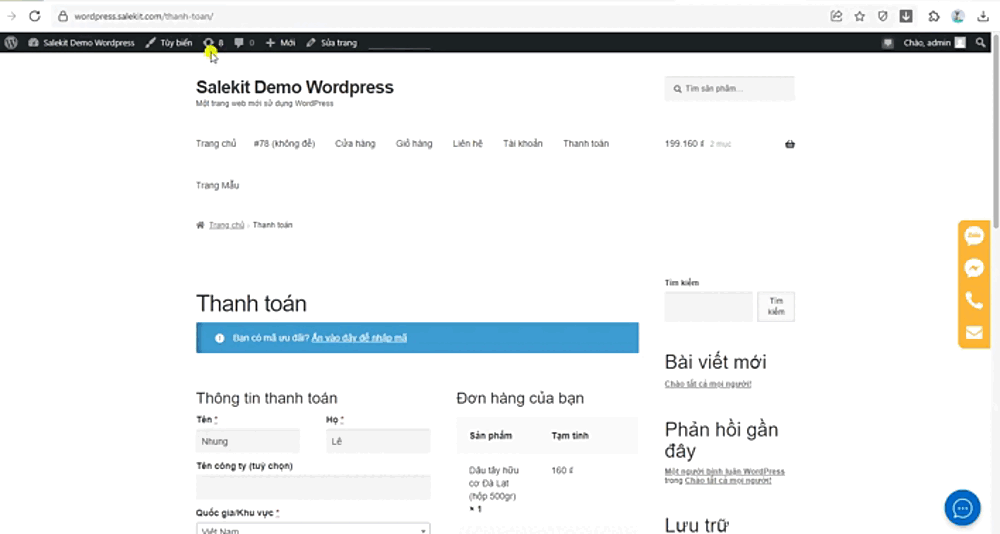
Task: Click the shopping basket icon
Action: pos(790,144)
